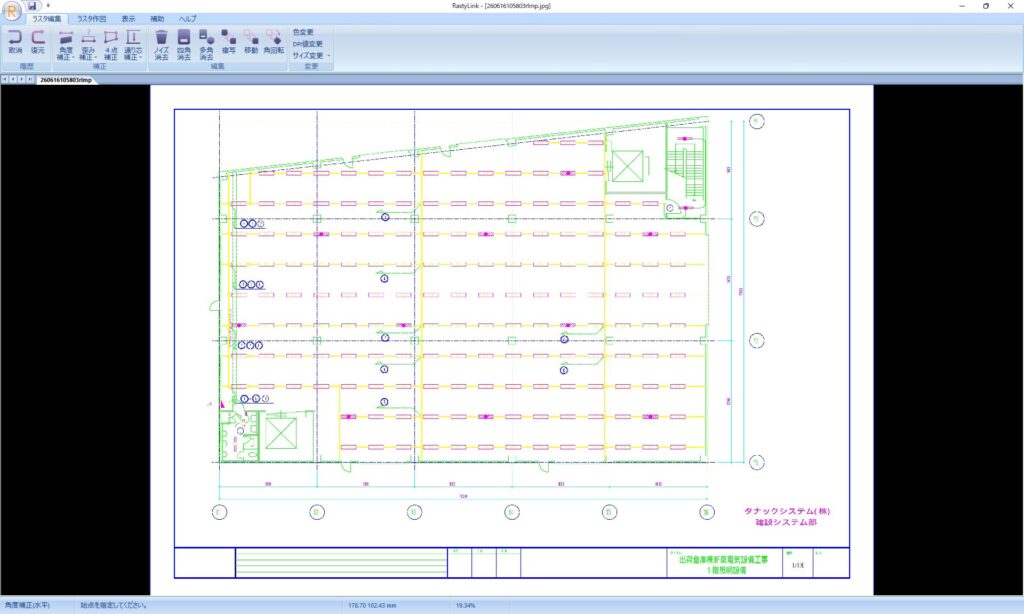The width and height of the screenshot is (1024, 614).
Task: Expand the 角度補正 dropdown
Action: [65, 44]
